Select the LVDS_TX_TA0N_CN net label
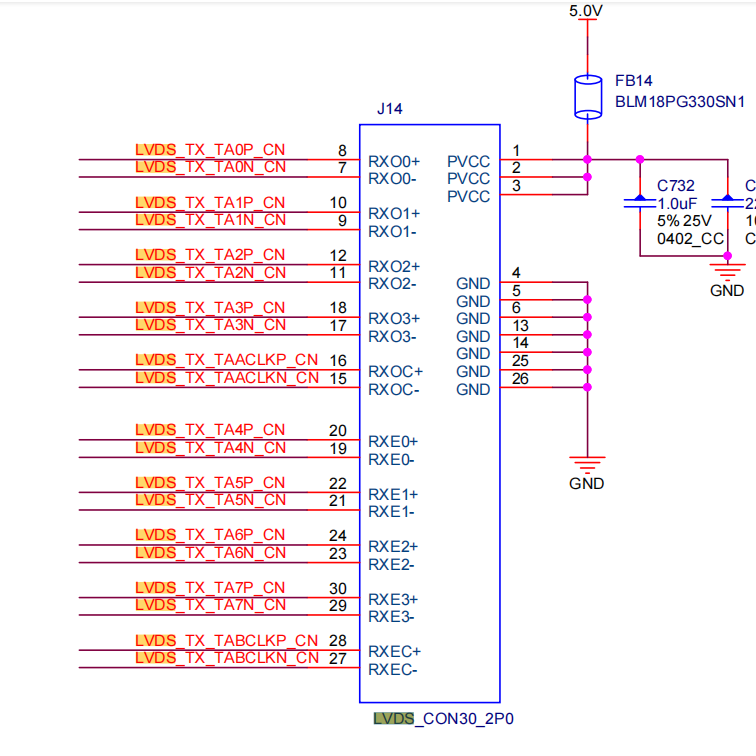 pos(211,167)
